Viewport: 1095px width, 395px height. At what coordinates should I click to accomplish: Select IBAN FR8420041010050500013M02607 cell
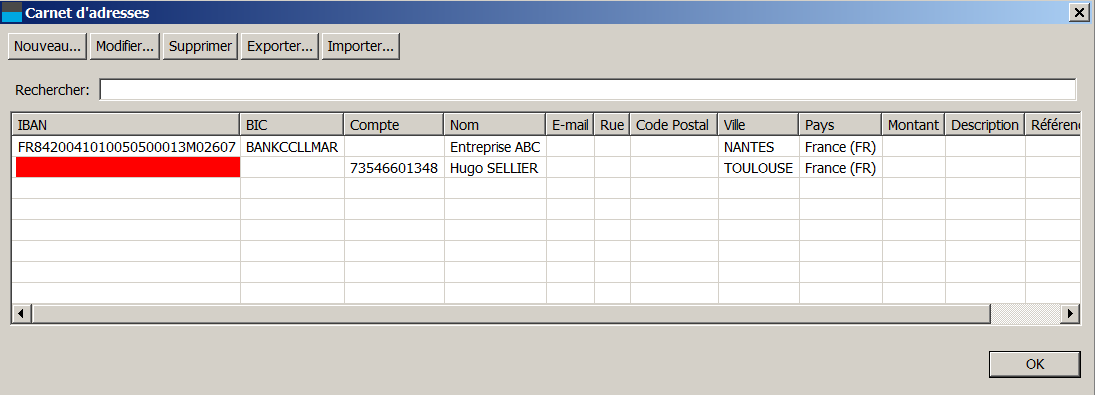point(126,147)
